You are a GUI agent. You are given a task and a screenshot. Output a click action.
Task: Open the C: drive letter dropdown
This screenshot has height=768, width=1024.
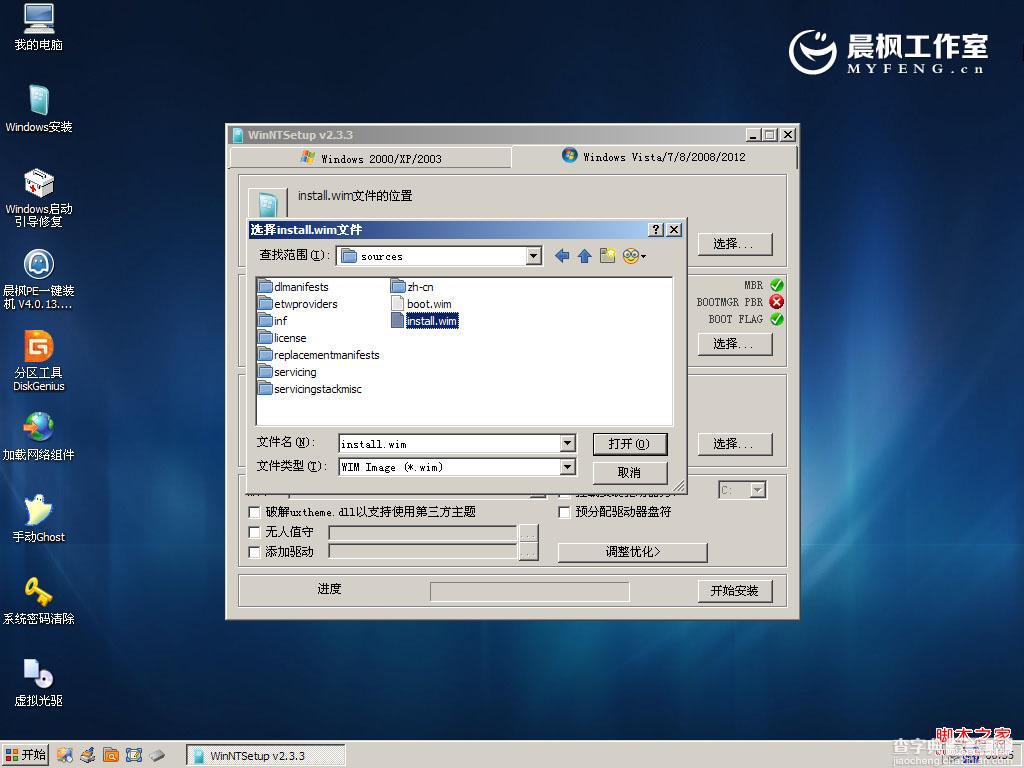pos(757,490)
